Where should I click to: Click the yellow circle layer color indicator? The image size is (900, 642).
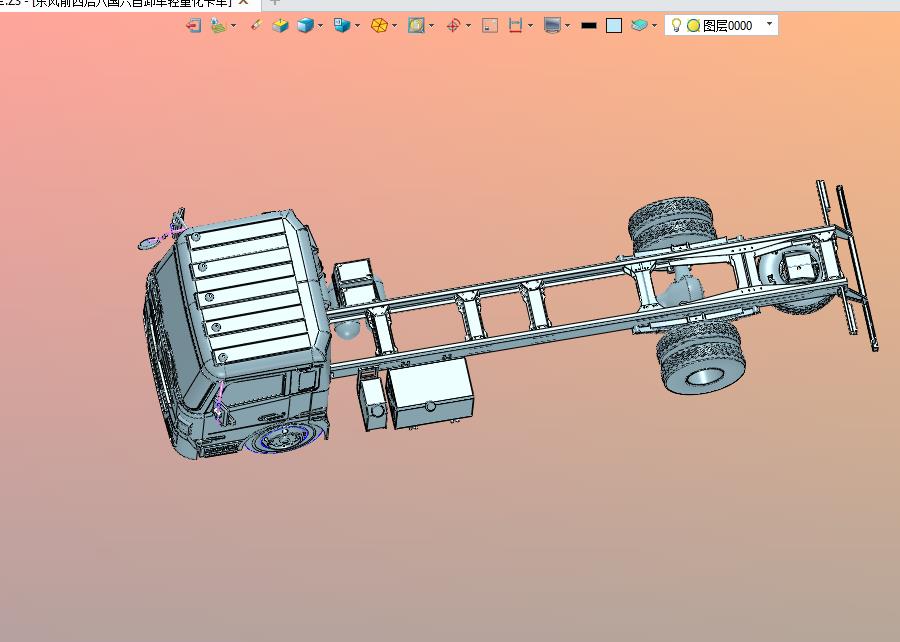click(x=693, y=25)
